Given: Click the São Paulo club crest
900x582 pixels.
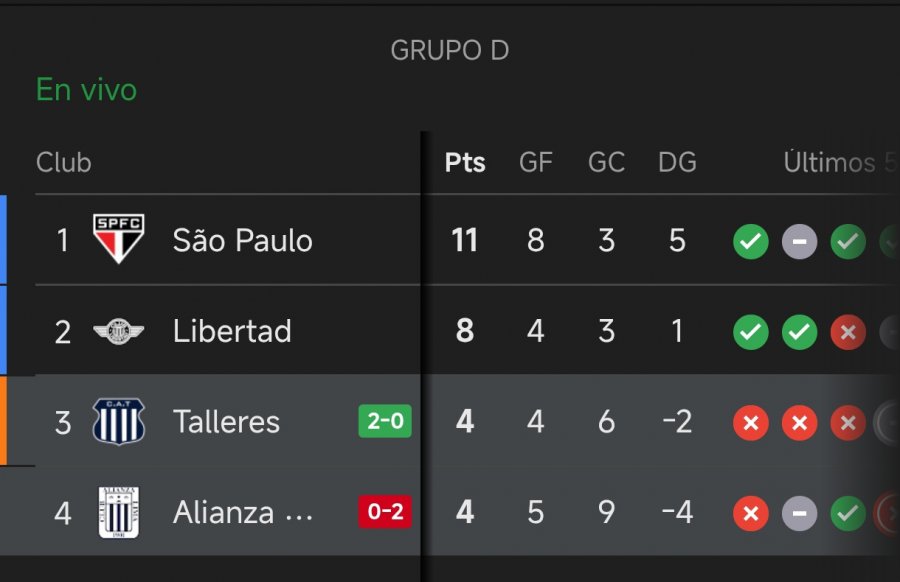Looking at the screenshot, I should point(118,240).
